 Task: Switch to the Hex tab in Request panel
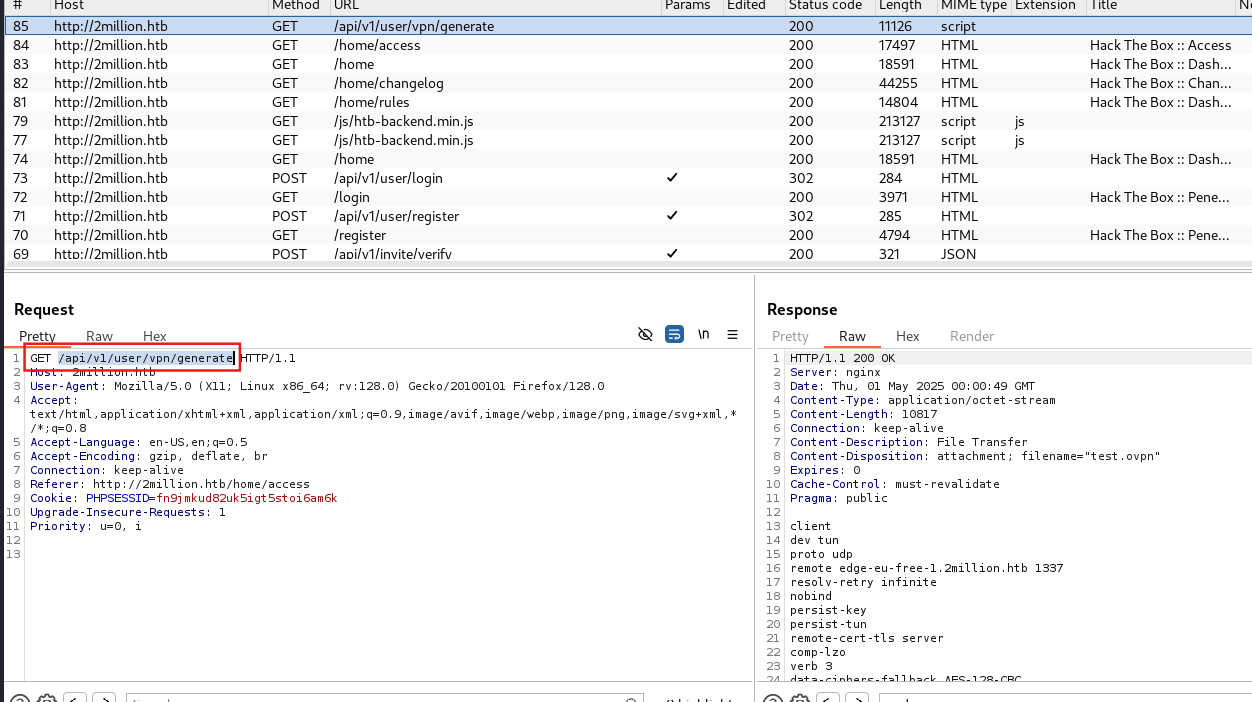pyautogui.click(x=155, y=336)
